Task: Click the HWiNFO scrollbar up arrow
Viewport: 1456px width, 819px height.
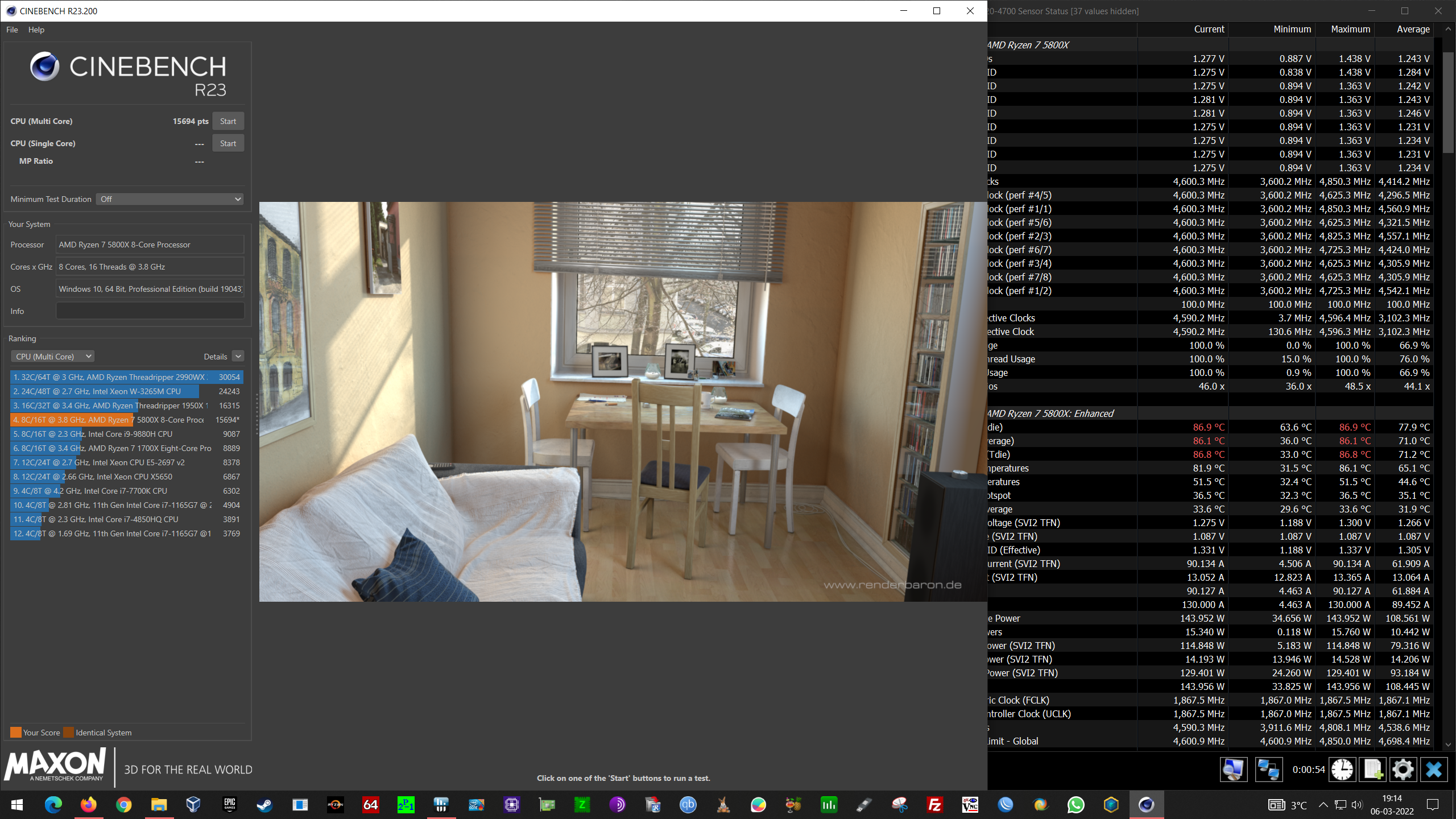Action: coord(1449,30)
